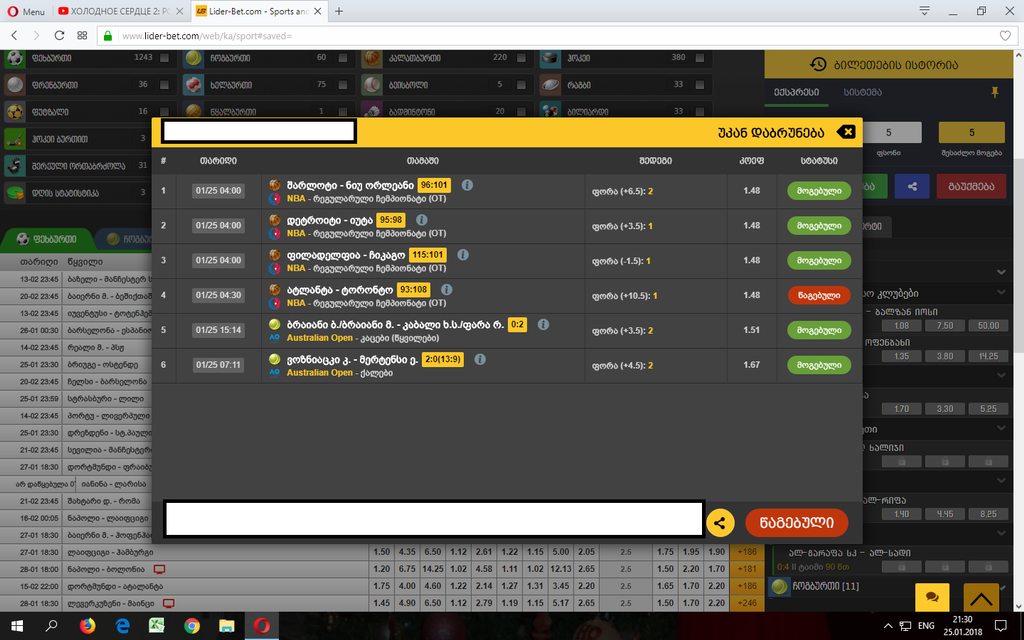Screen dimensions: 1024x640
Task: Click the basketball icon next to კალათბურთი
Action: click(372, 58)
